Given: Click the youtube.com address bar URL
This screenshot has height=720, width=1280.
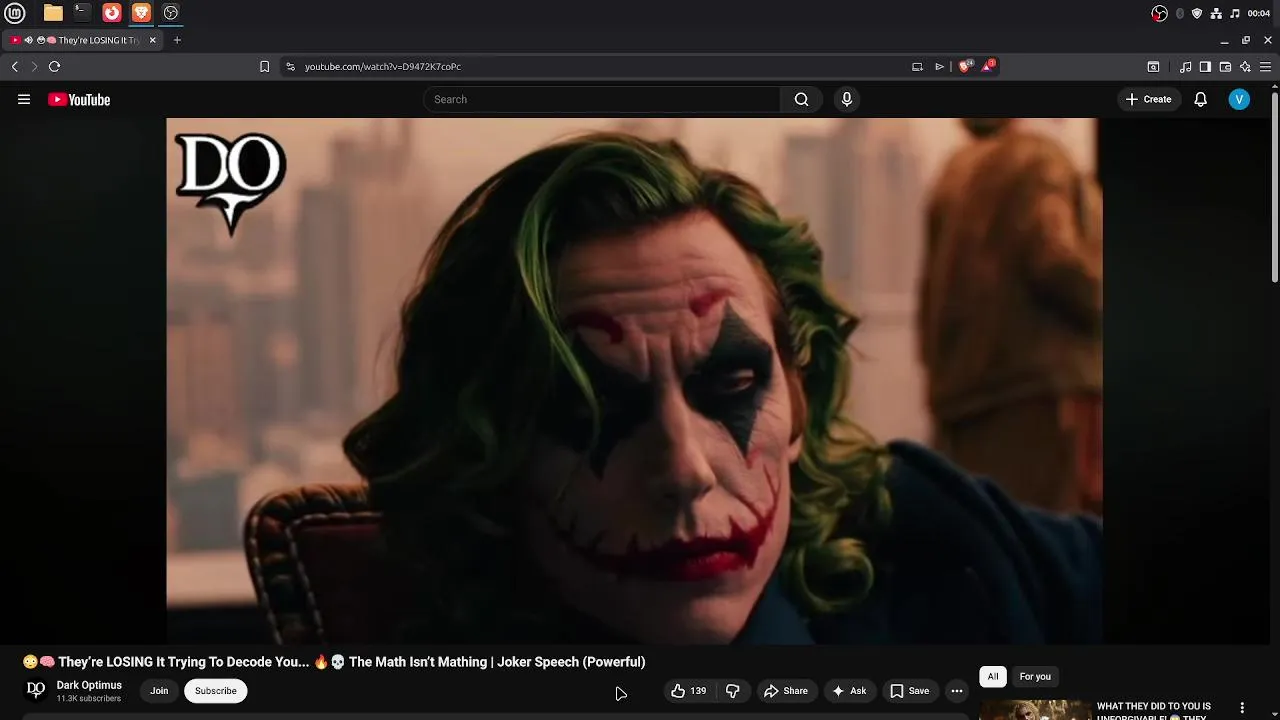Looking at the screenshot, I should coord(382,66).
